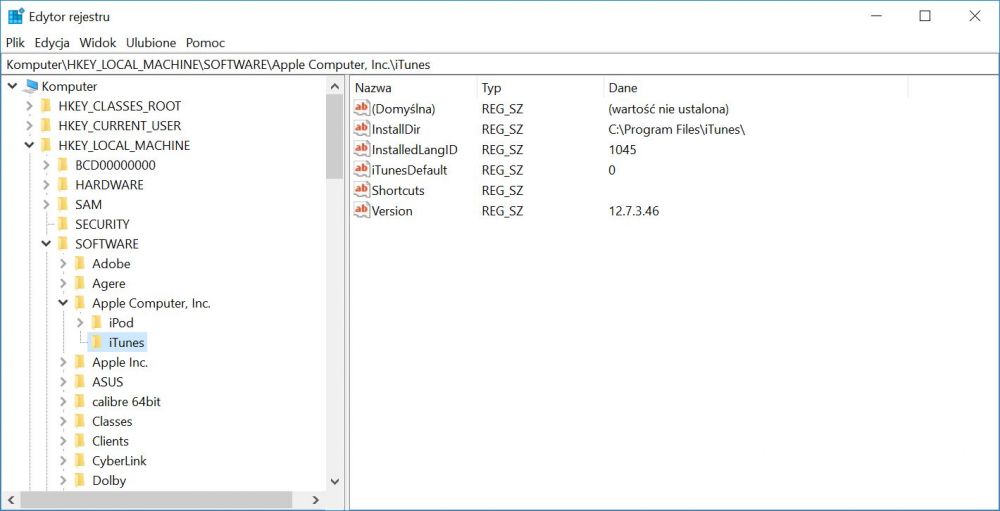Click the data C:\Program Files\iTunes\
Viewport: 1000px width, 511px height.
click(x=677, y=129)
